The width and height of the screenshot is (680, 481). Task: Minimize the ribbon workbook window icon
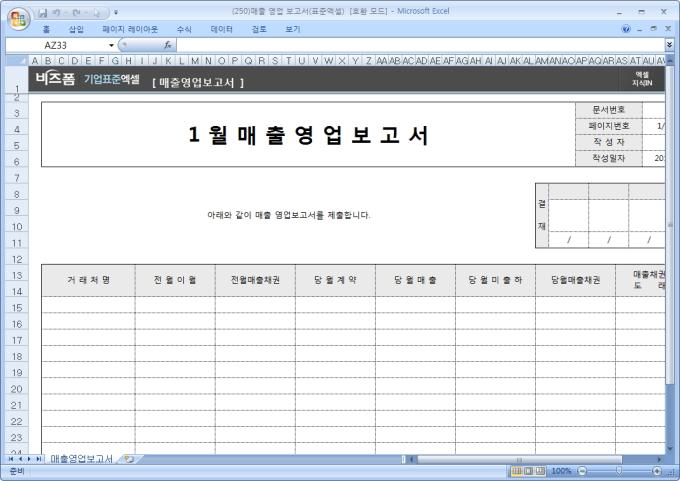(640, 29)
